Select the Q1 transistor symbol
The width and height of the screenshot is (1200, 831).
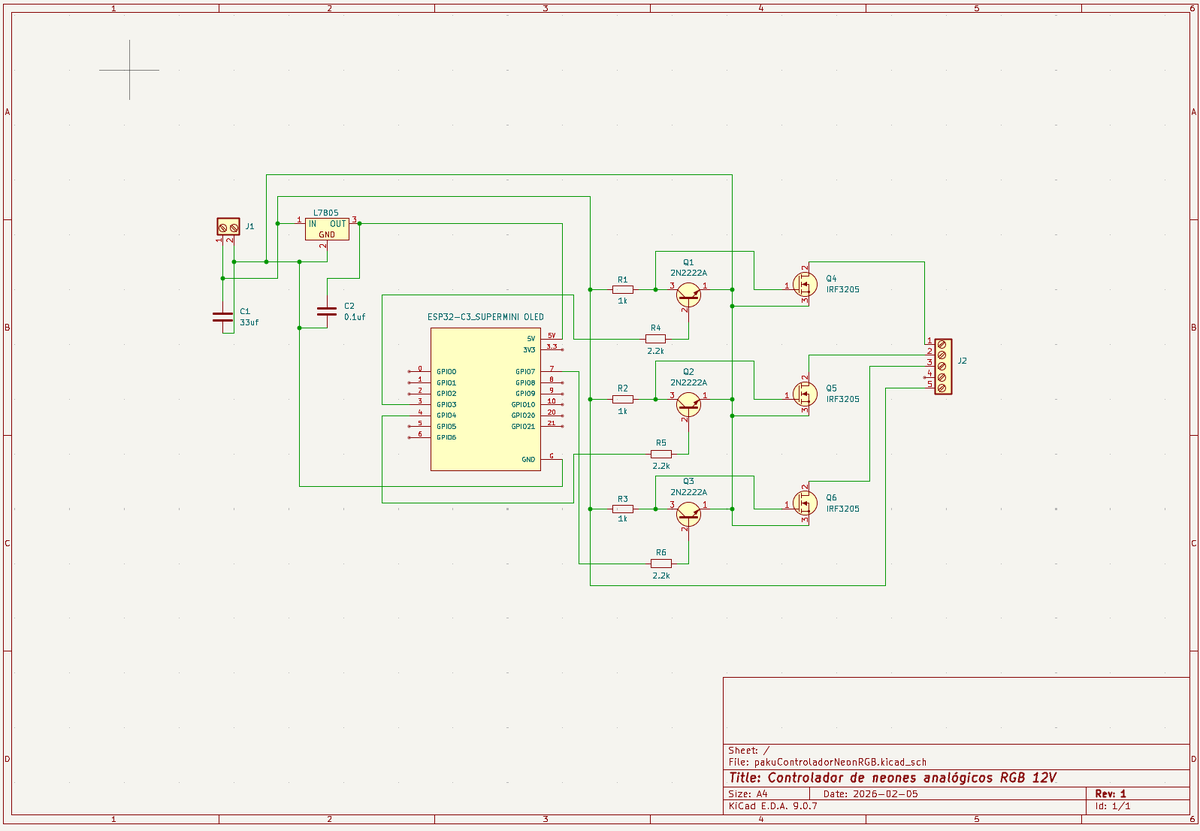[688, 293]
